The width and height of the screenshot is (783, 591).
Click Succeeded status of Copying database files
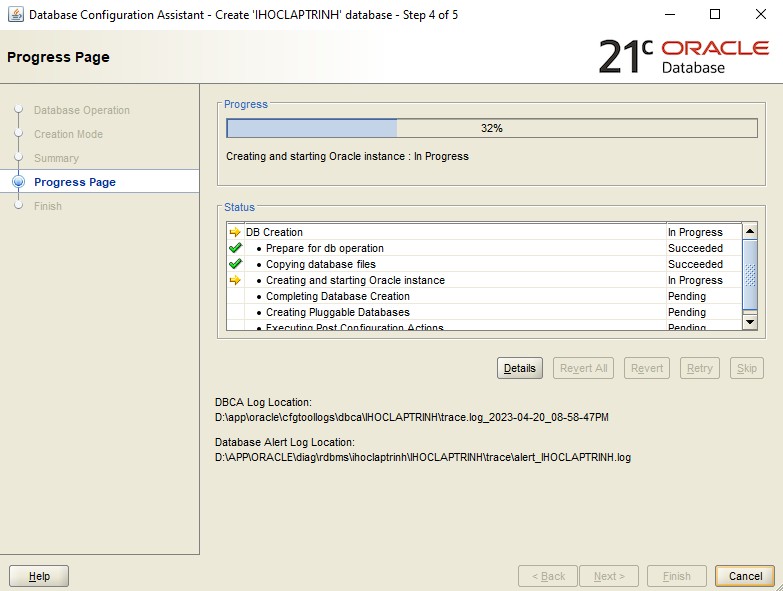pos(695,264)
